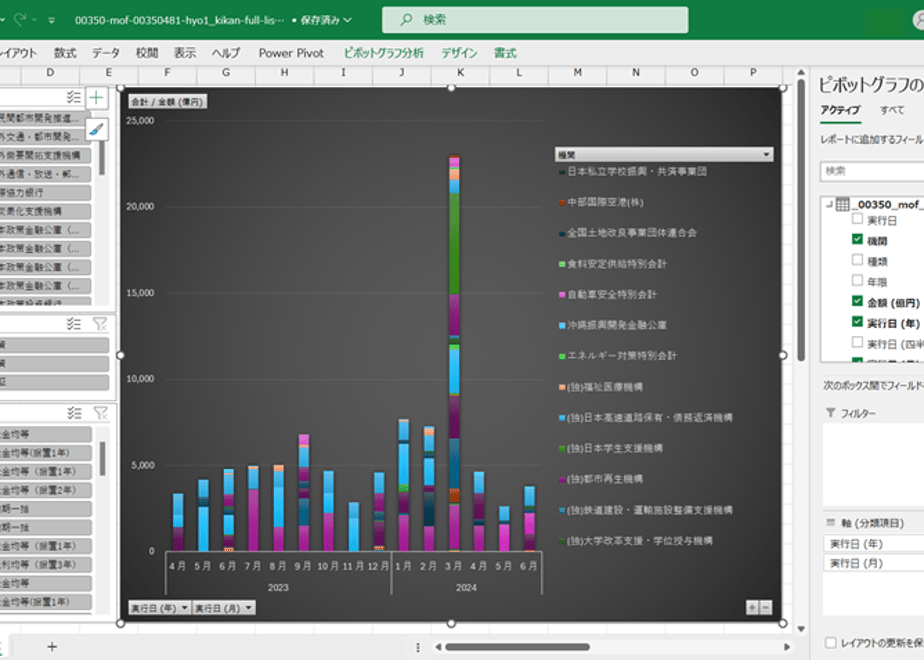Check the 種類 field checkbox
924x660 pixels.
tap(857, 260)
